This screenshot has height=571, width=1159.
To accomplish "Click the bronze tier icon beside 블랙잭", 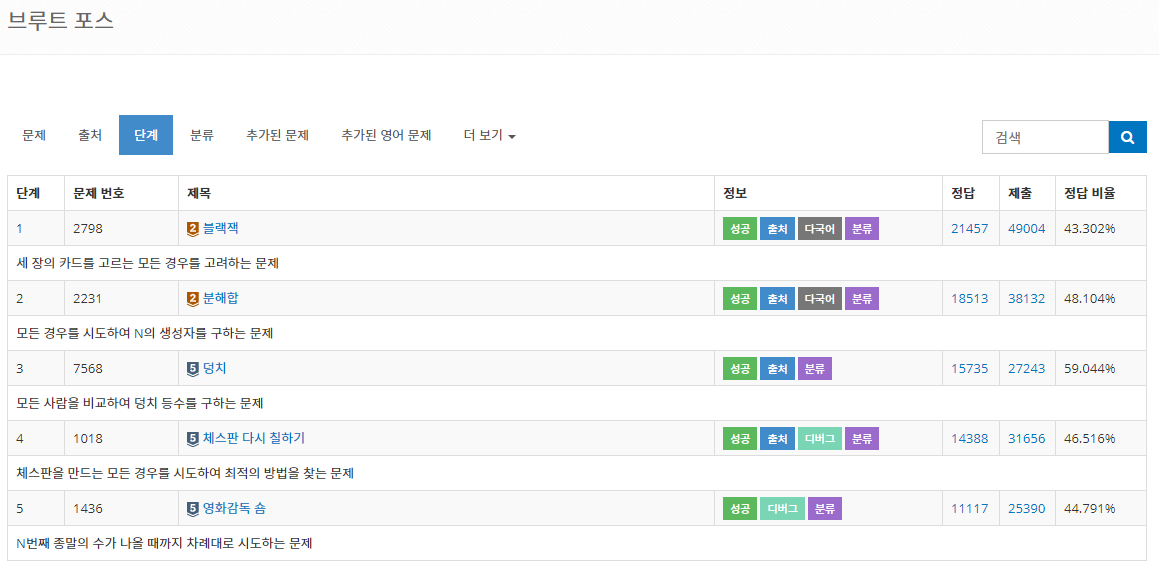I will pyautogui.click(x=193, y=229).
